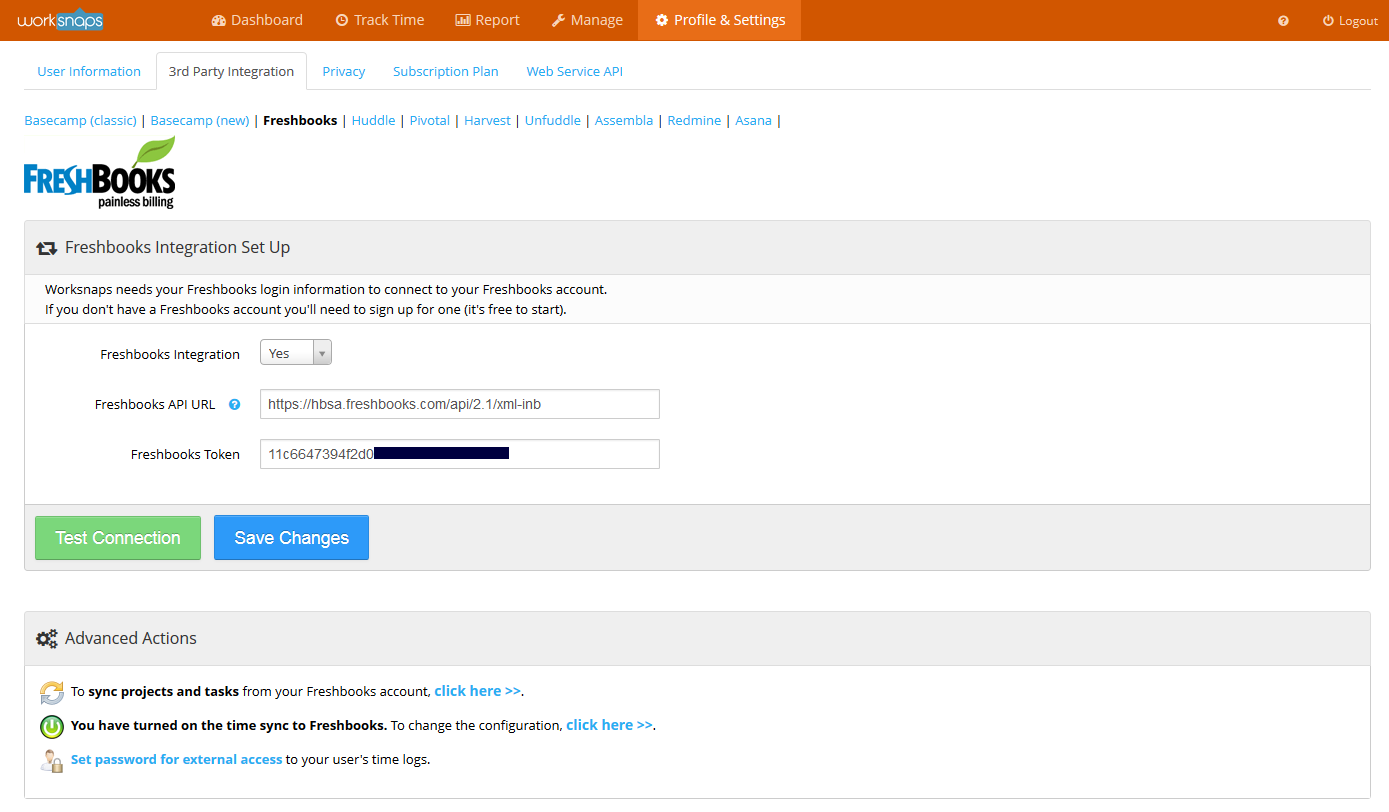
Task: Click the sync projects circular arrows icon
Action: (x=52, y=692)
